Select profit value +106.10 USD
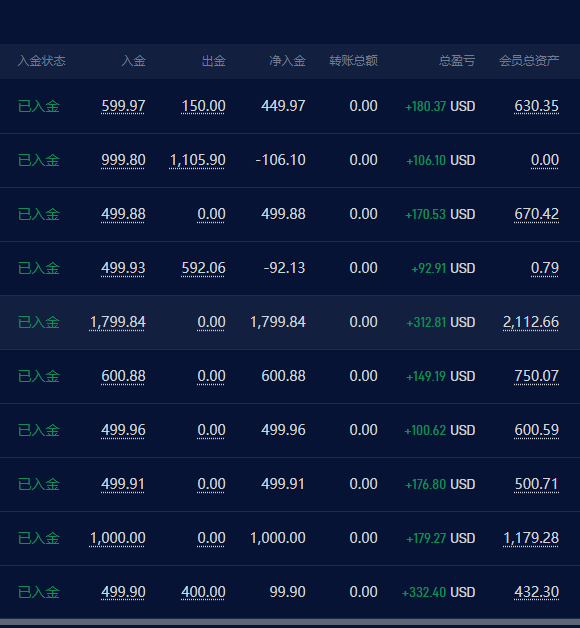The height and width of the screenshot is (628, 580). pos(441,161)
